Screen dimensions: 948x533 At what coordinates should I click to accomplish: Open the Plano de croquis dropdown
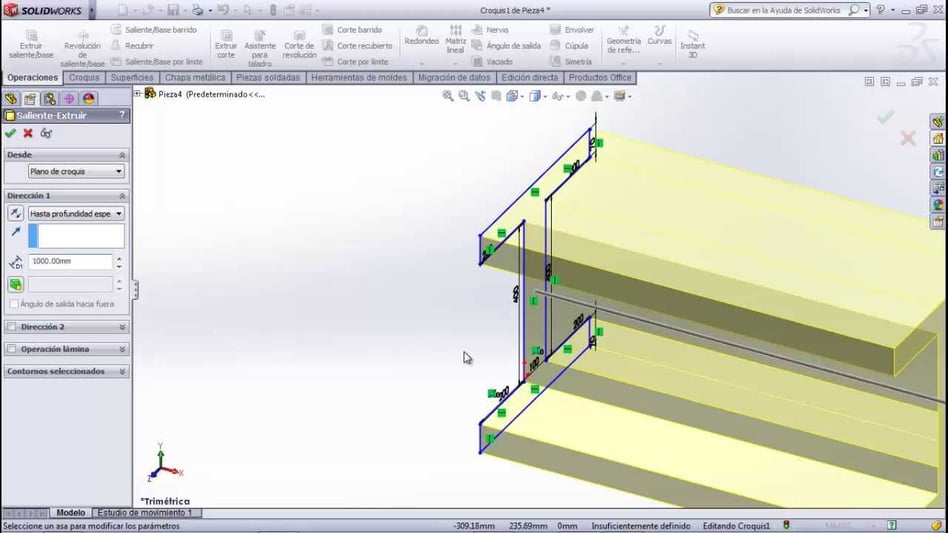(75, 171)
